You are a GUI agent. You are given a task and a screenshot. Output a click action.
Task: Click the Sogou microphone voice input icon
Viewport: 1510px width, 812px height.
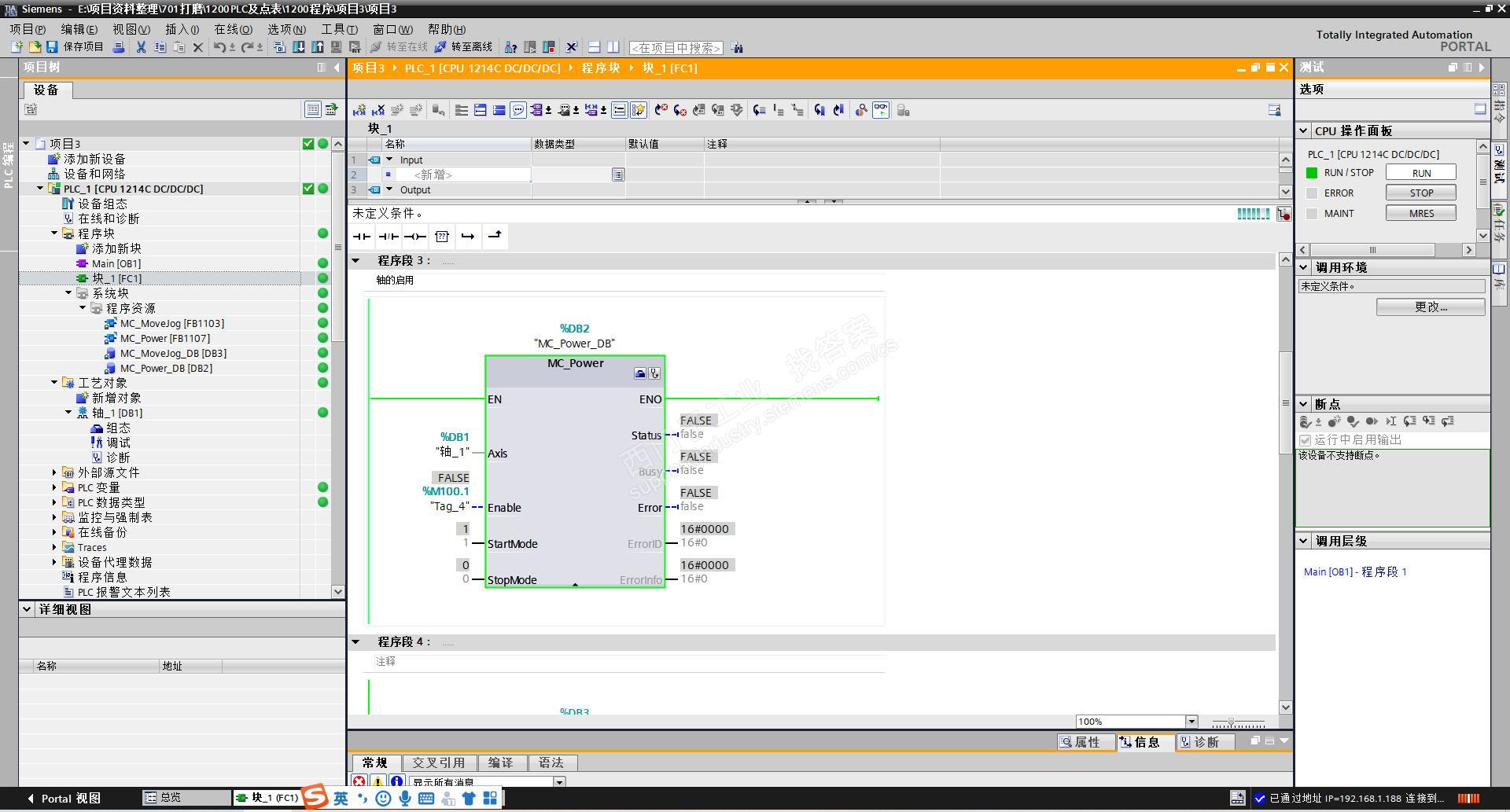[405, 799]
